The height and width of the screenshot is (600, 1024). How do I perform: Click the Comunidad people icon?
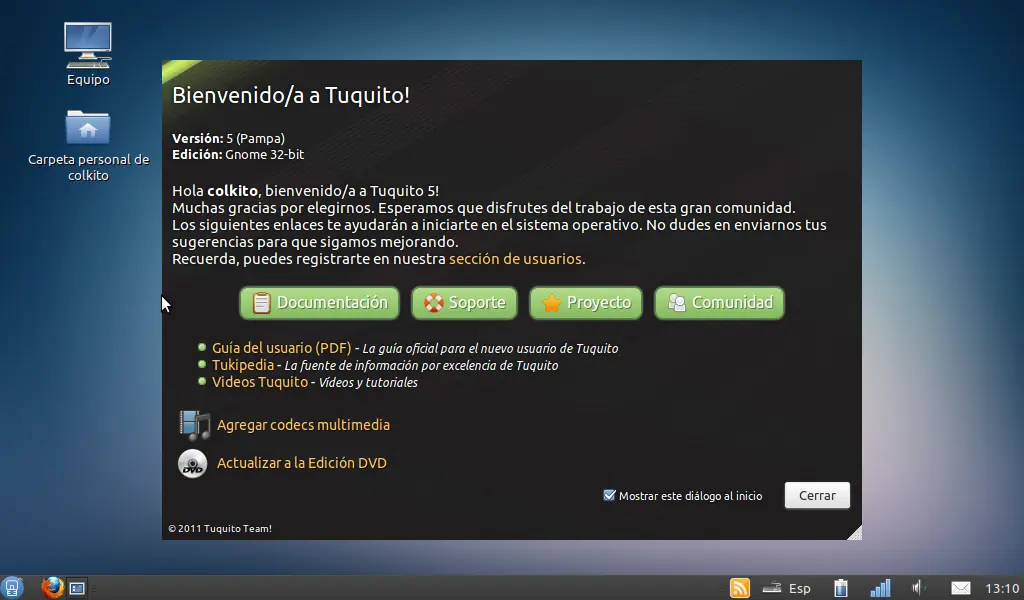tap(677, 303)
